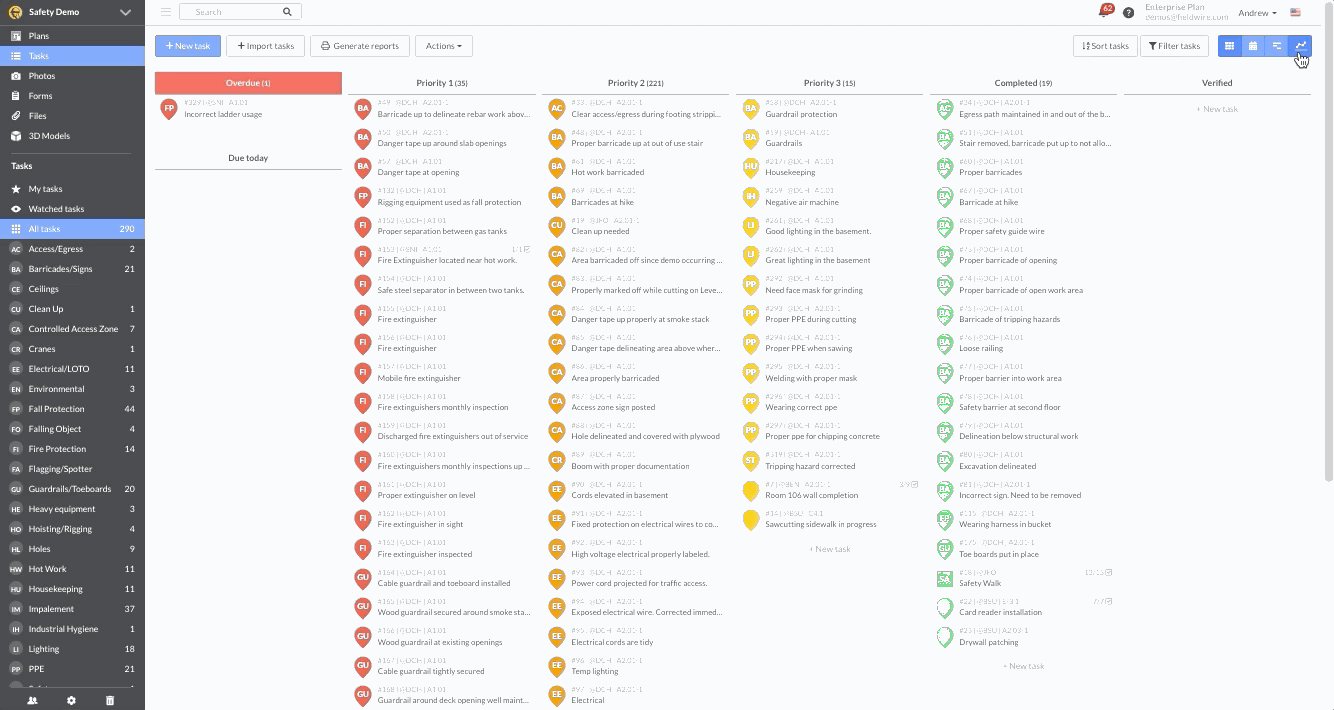This screenshot has height=710, width=1334.
Task: Open the project users icon in sidebar footer
Action: [x=32, y=701]
